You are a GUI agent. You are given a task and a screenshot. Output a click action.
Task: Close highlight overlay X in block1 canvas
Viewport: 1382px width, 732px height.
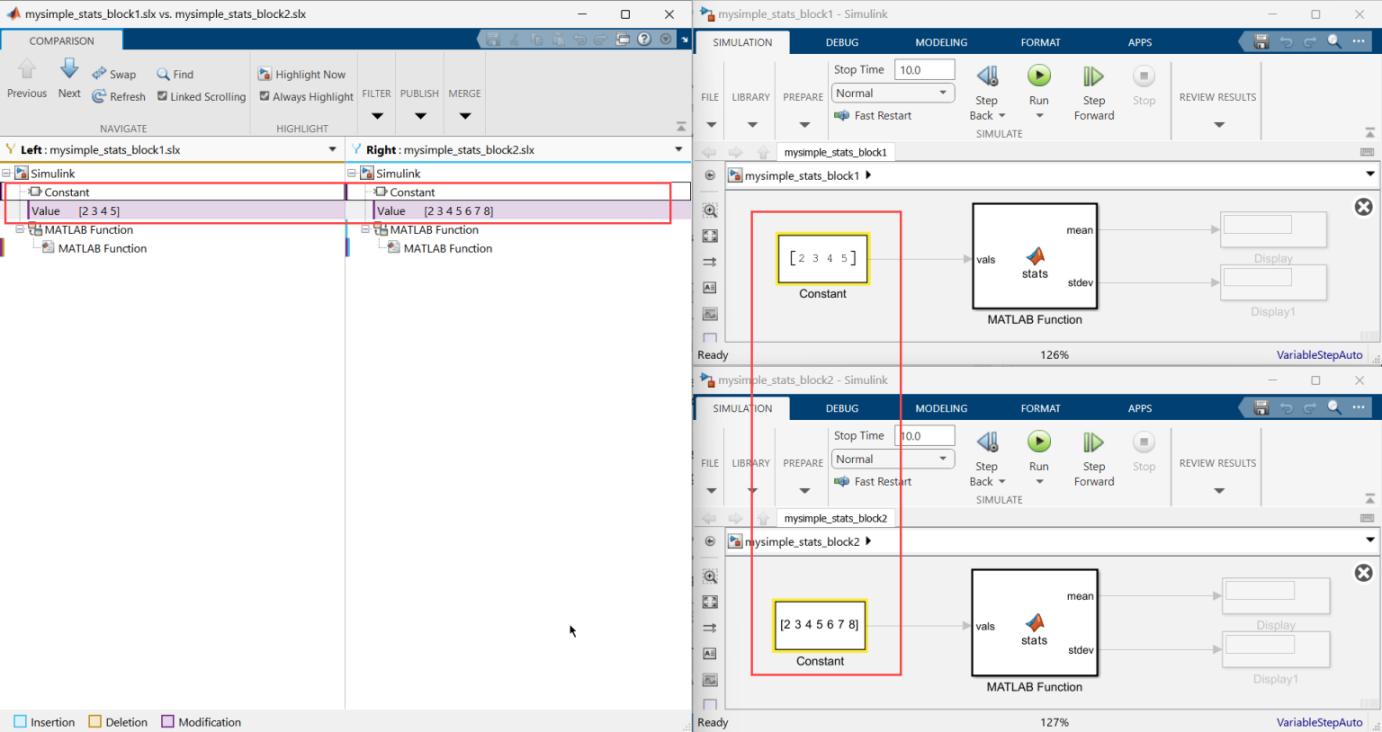[x=1363, y=207]
